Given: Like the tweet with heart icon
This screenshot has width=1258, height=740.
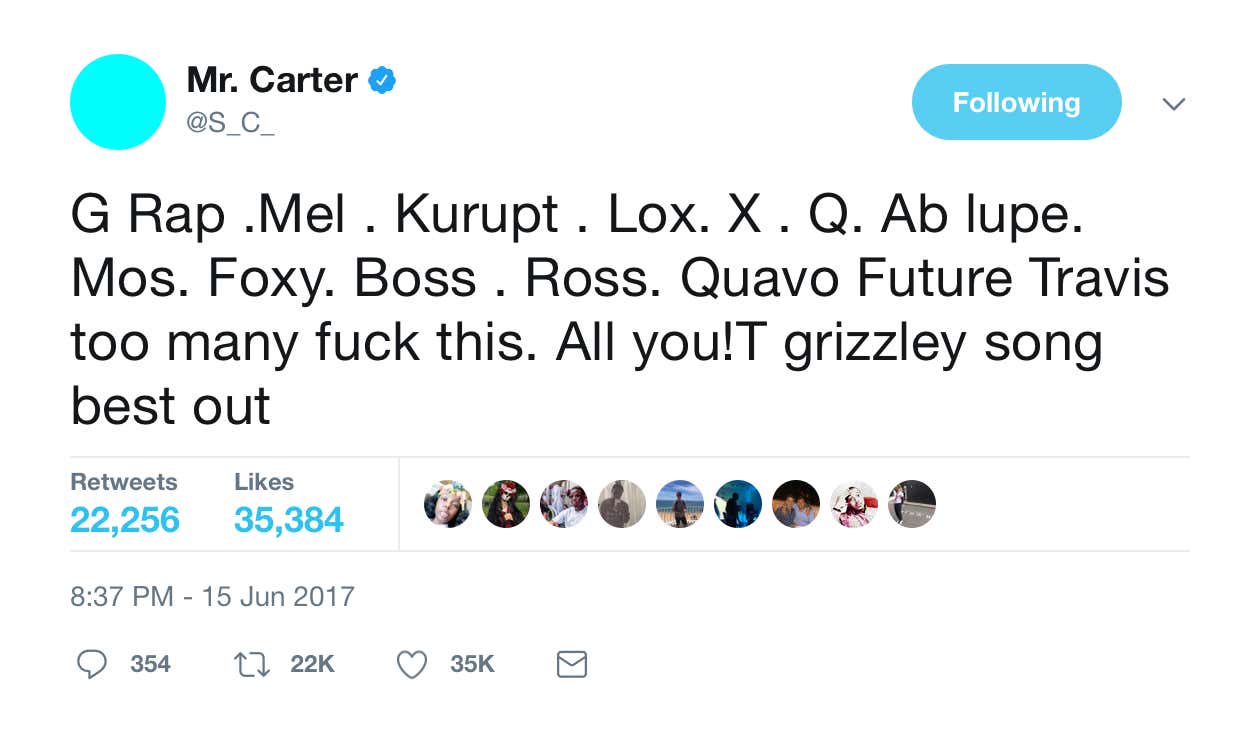Looking at the screenshot, I should point(412,664).
